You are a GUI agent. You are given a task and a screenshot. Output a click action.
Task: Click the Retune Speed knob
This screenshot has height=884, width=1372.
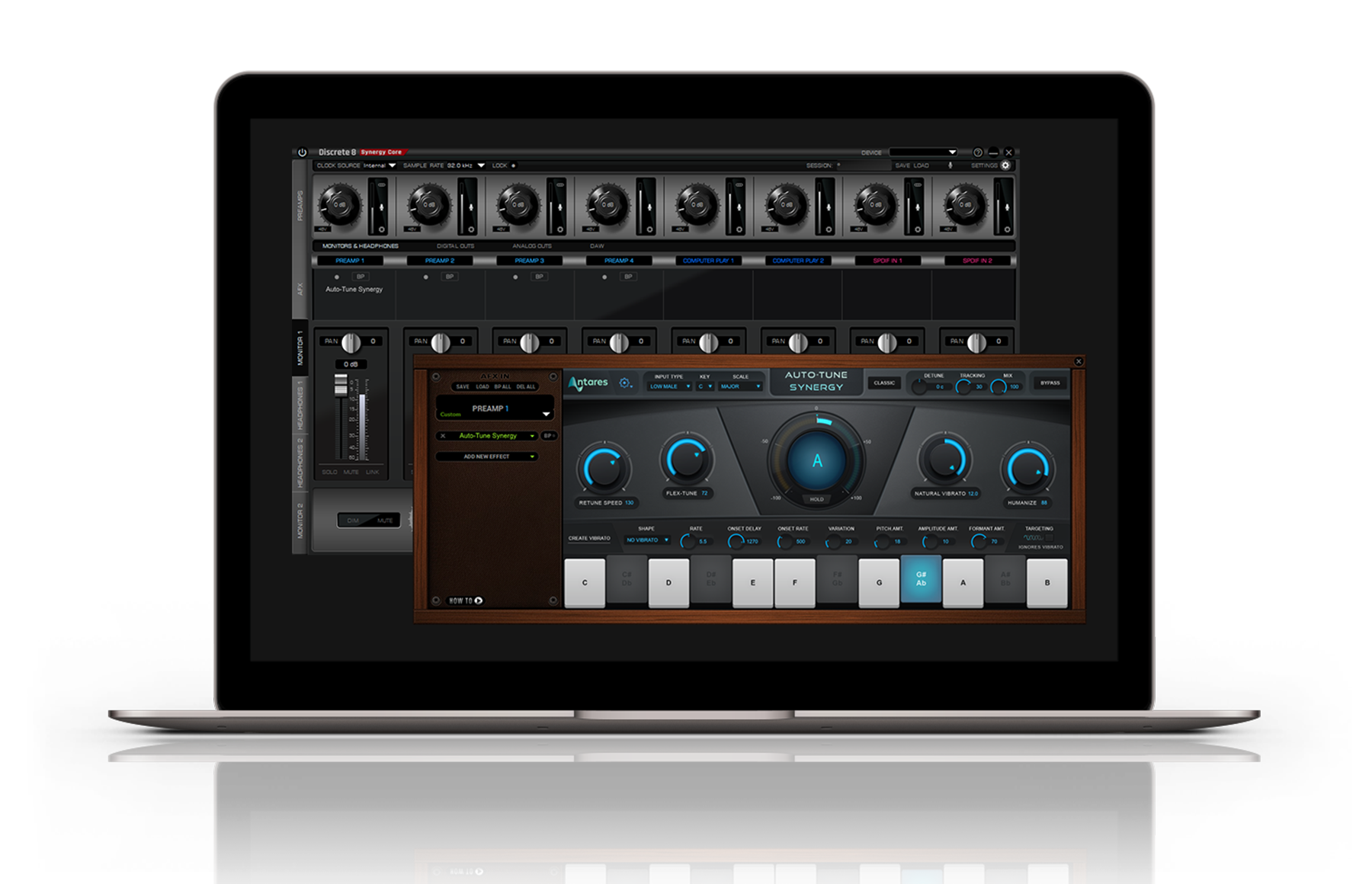(x=604, y=467)
